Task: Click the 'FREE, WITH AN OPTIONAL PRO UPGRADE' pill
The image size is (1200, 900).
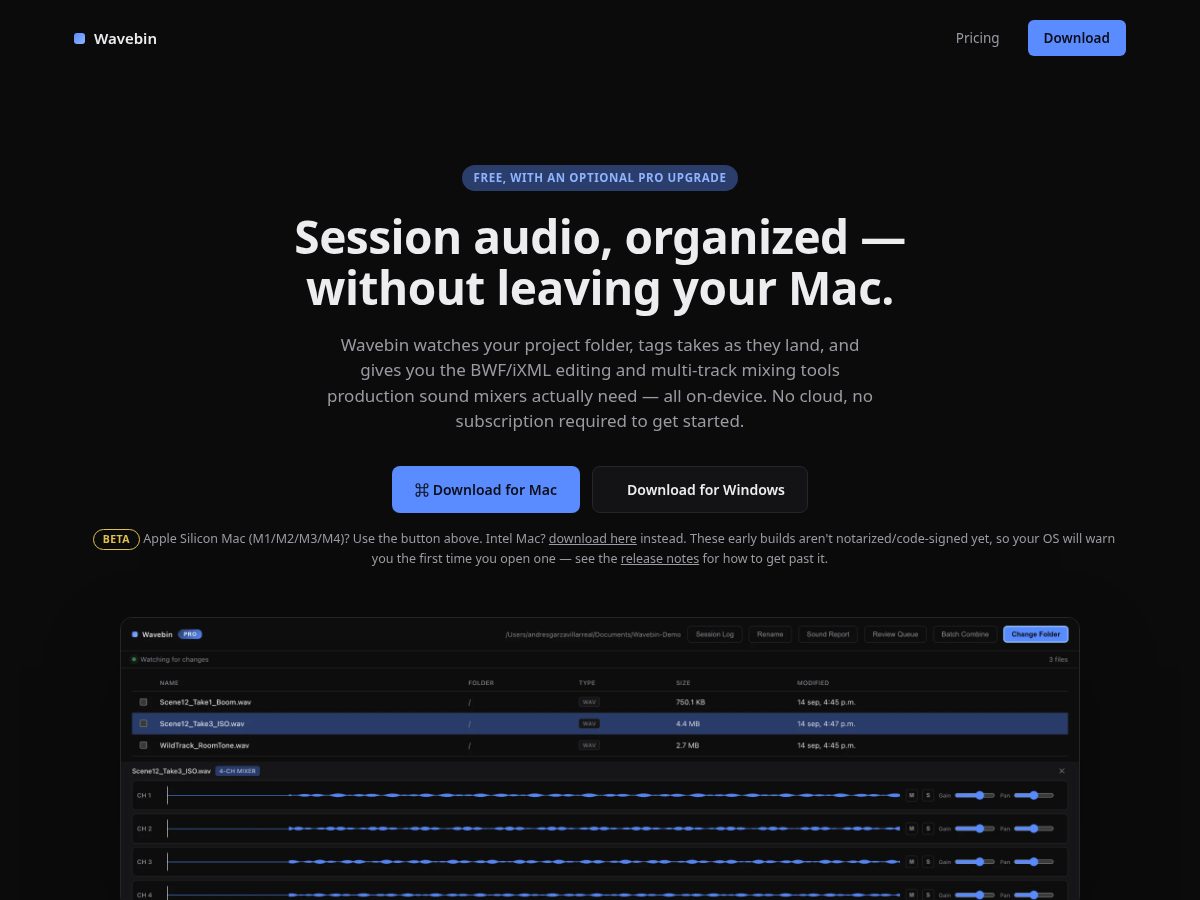Action: (x=600, y=178)
